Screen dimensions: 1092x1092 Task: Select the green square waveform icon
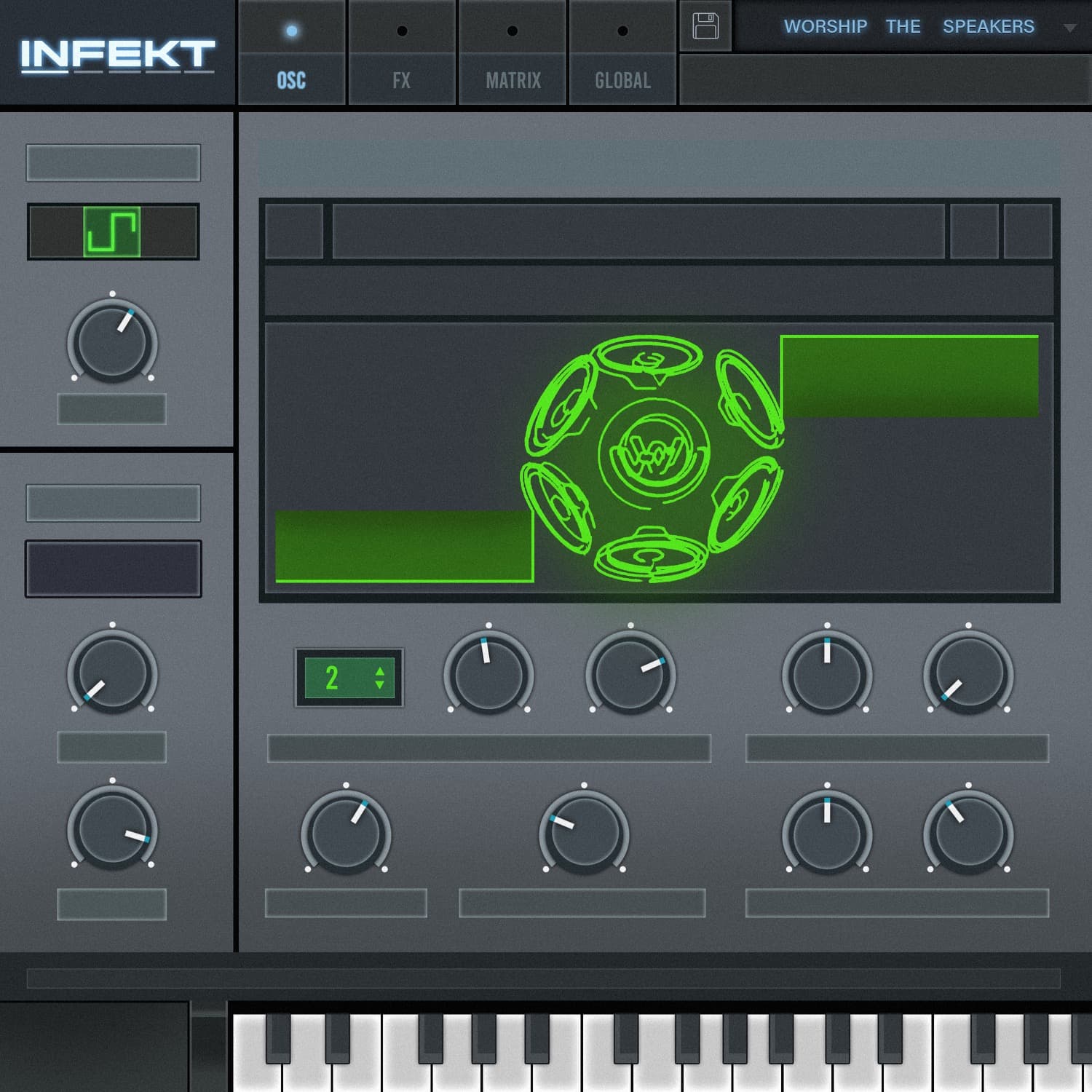(x=111, y=232)
